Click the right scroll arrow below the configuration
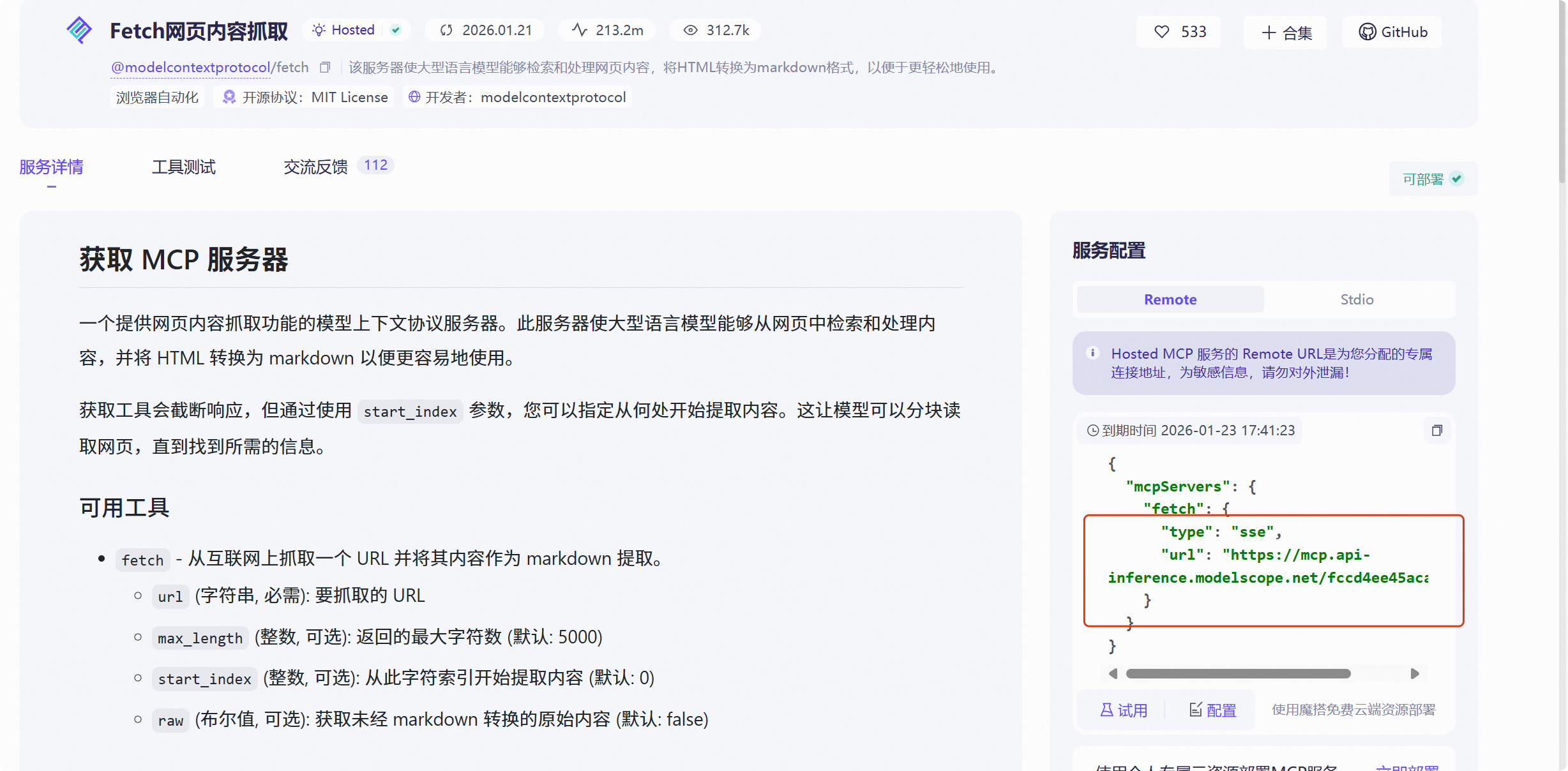Image resolution: width=1568 pixels, height=771 pixels. tap(1416, 674)
